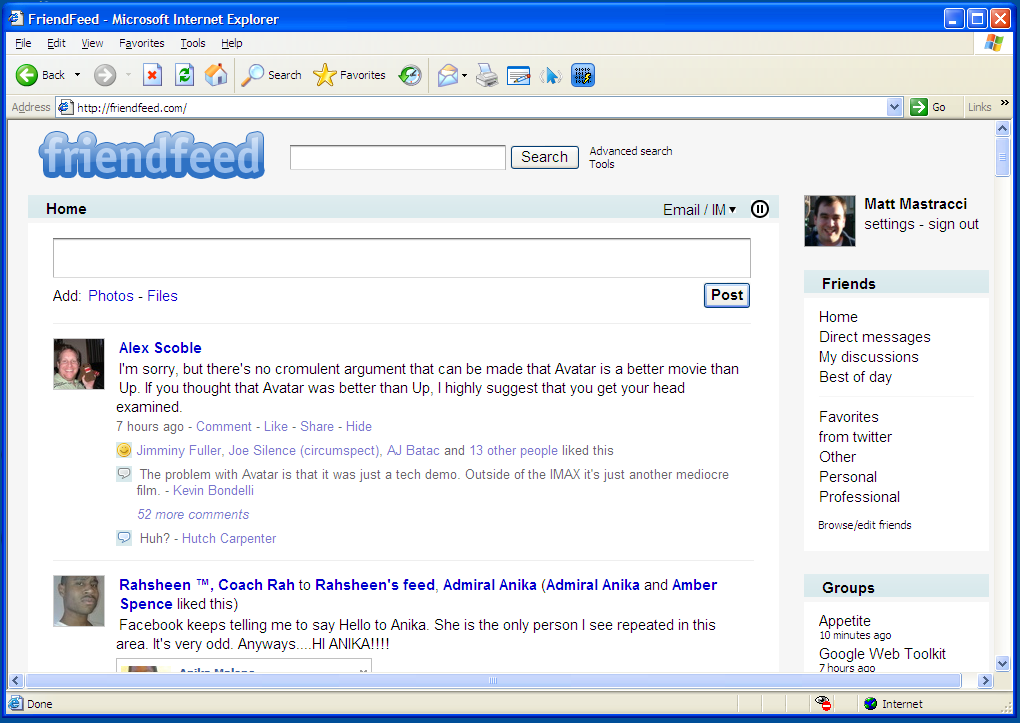Open the File menu
1020x723 pixels.
23,43
